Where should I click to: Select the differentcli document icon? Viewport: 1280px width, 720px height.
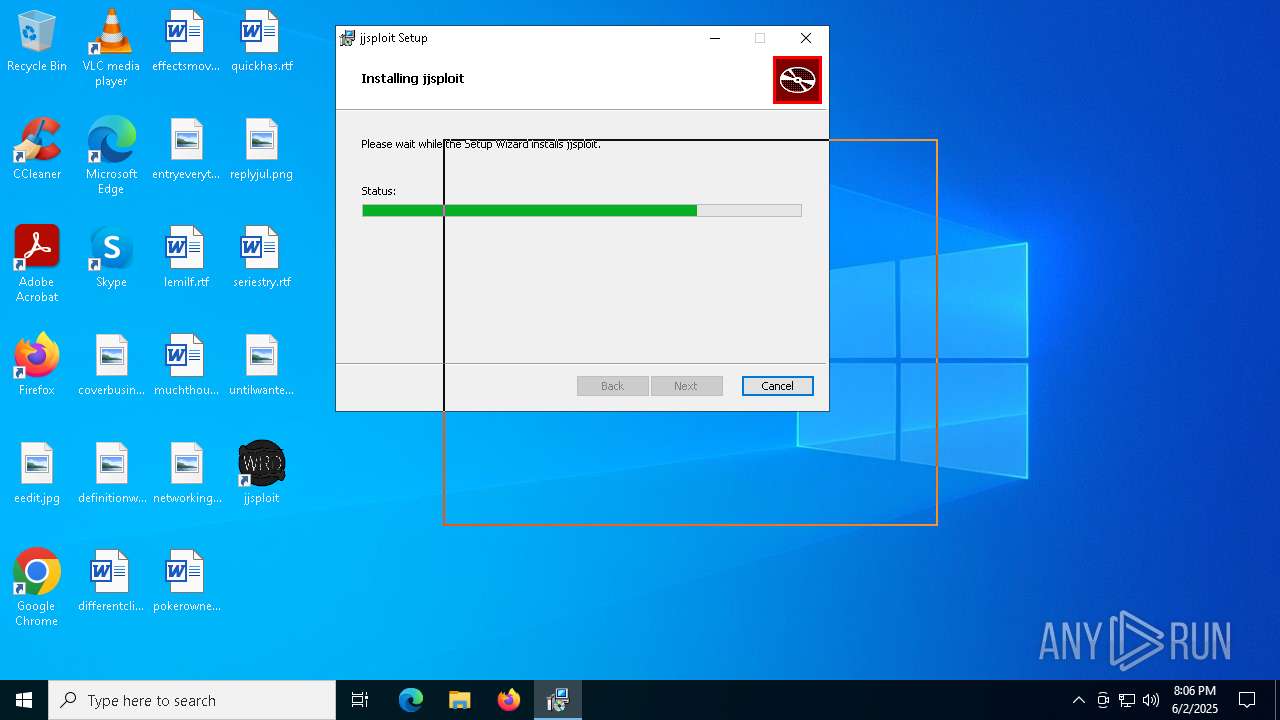pos(111,581)
